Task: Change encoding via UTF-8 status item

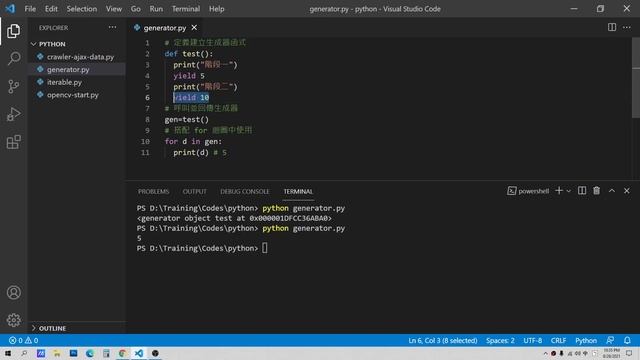Action: coord(533,340)
